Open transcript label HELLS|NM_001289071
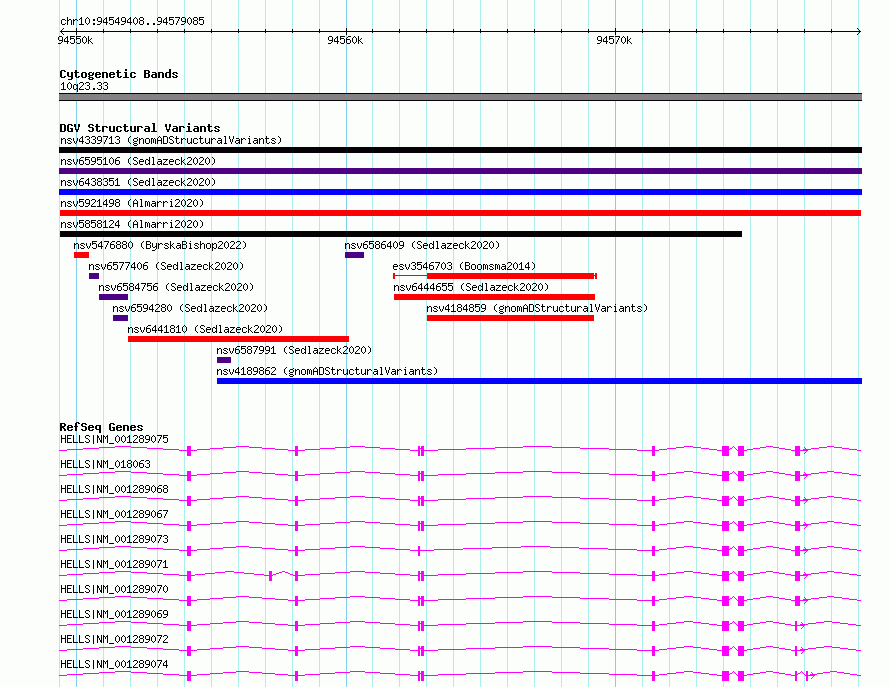 point(114,564)
